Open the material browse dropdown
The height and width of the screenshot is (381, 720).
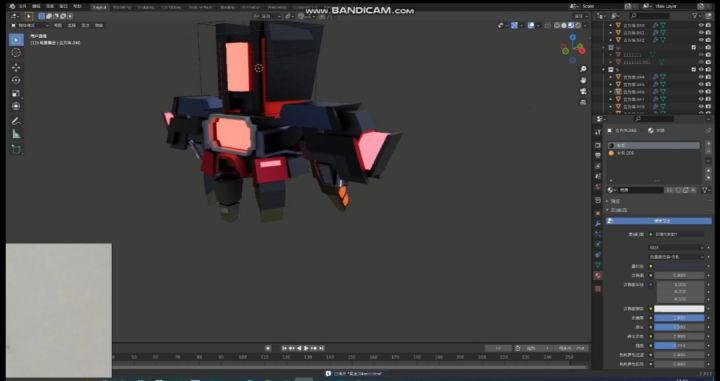point(612,190)
